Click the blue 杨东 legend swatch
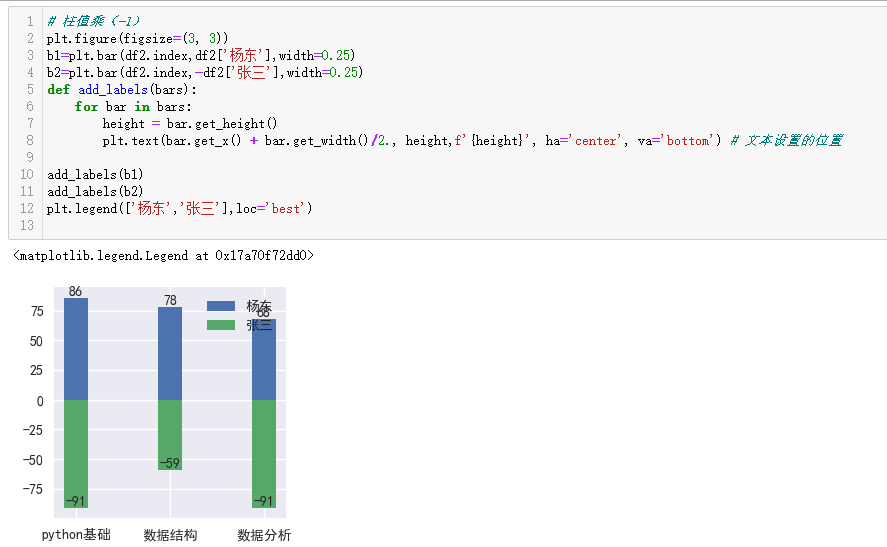 tap(221, 306)
